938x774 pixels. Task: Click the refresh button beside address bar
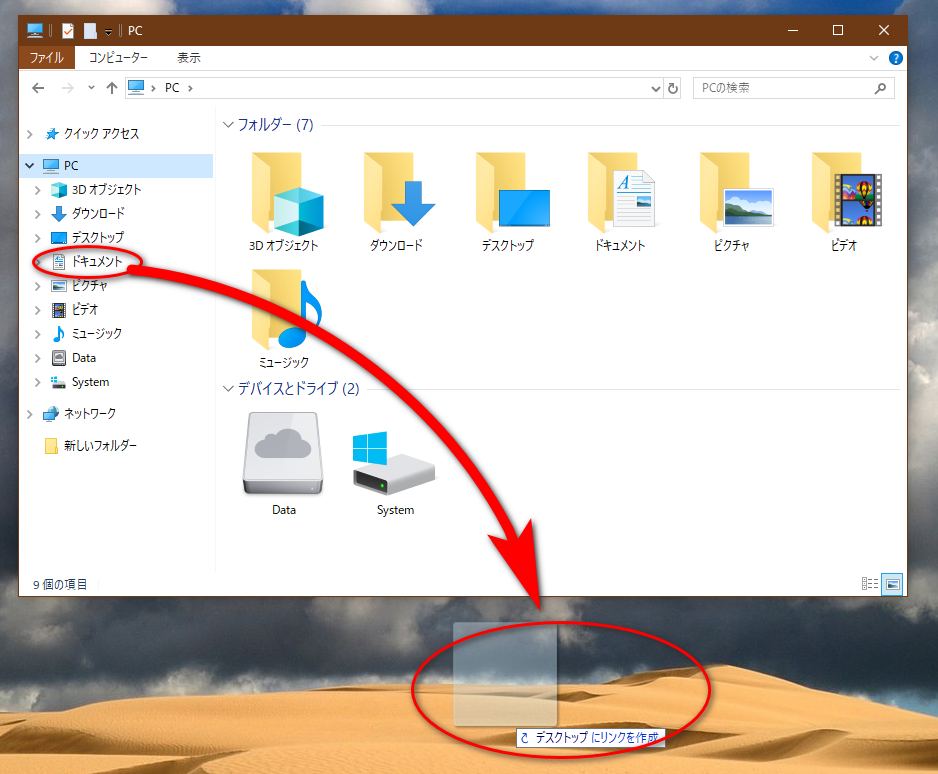(x=673, y=88)
